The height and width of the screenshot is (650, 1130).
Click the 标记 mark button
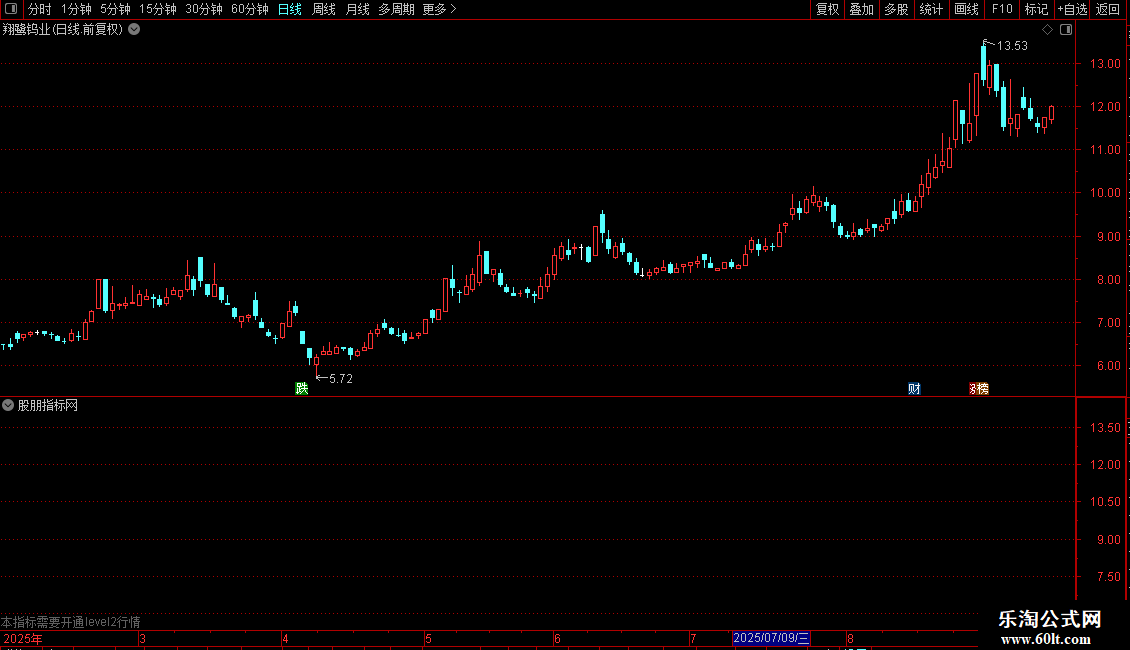click(1036, 9)
